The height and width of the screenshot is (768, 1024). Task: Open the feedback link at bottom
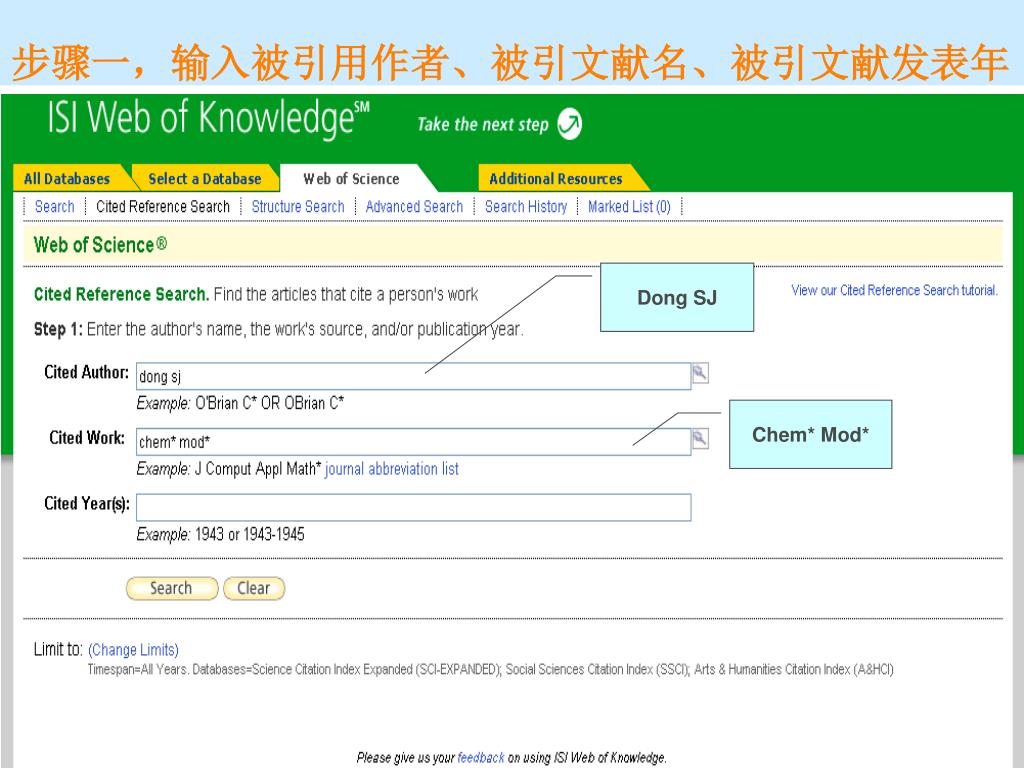point(481,758)
